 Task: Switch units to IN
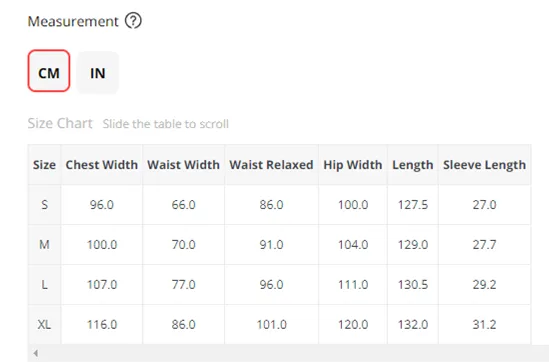pos(98,73)
